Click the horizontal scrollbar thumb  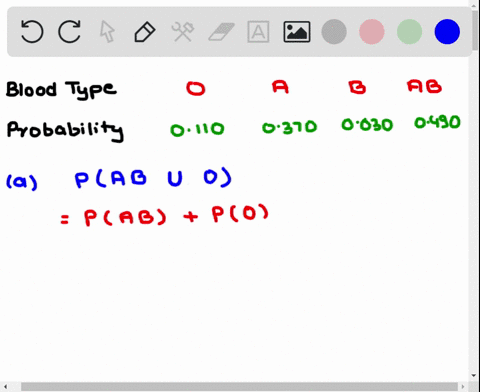(239, 387)
